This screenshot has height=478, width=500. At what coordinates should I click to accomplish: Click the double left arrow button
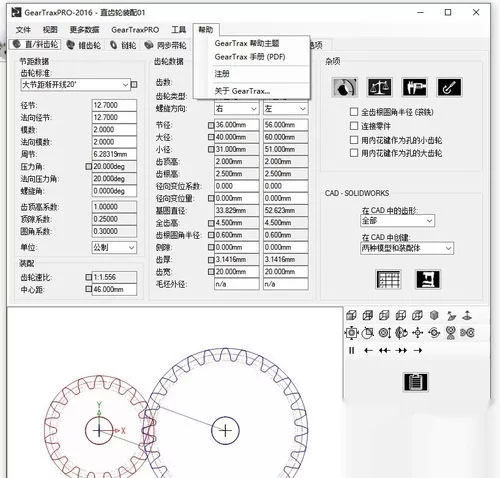pyautogui.click(x=385, y=350)
